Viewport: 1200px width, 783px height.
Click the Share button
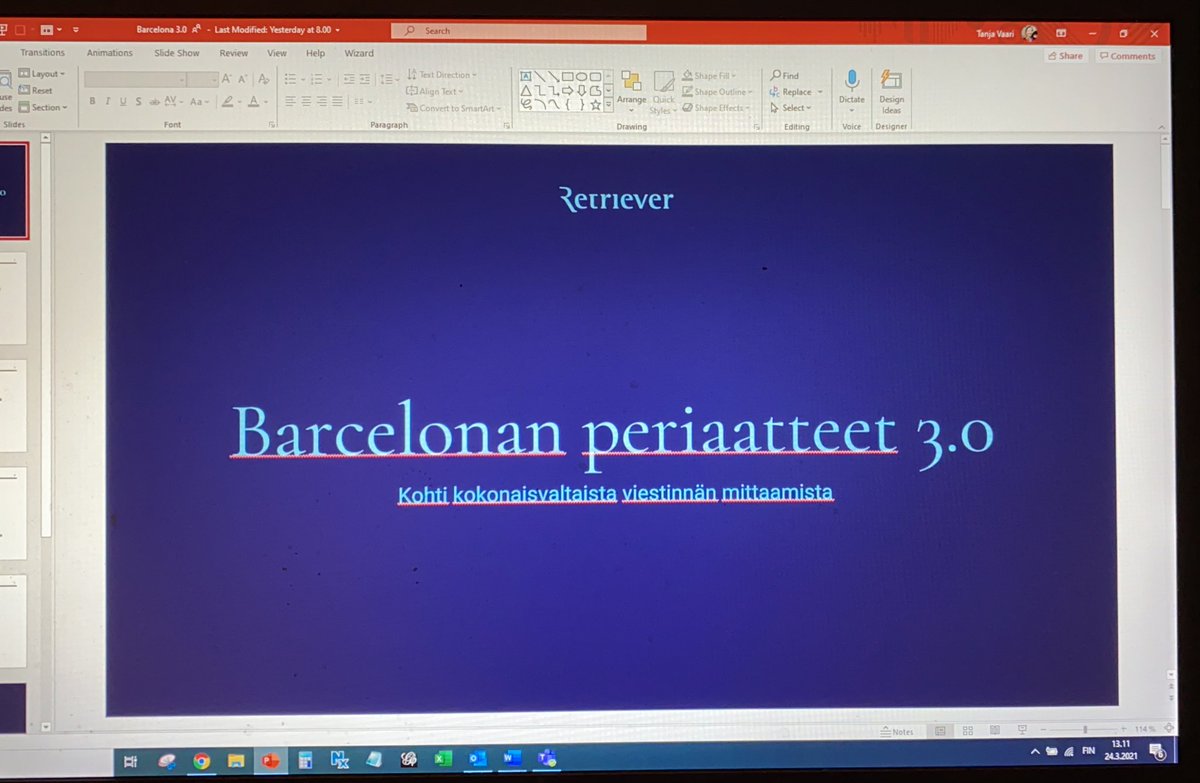(1065, 56)
